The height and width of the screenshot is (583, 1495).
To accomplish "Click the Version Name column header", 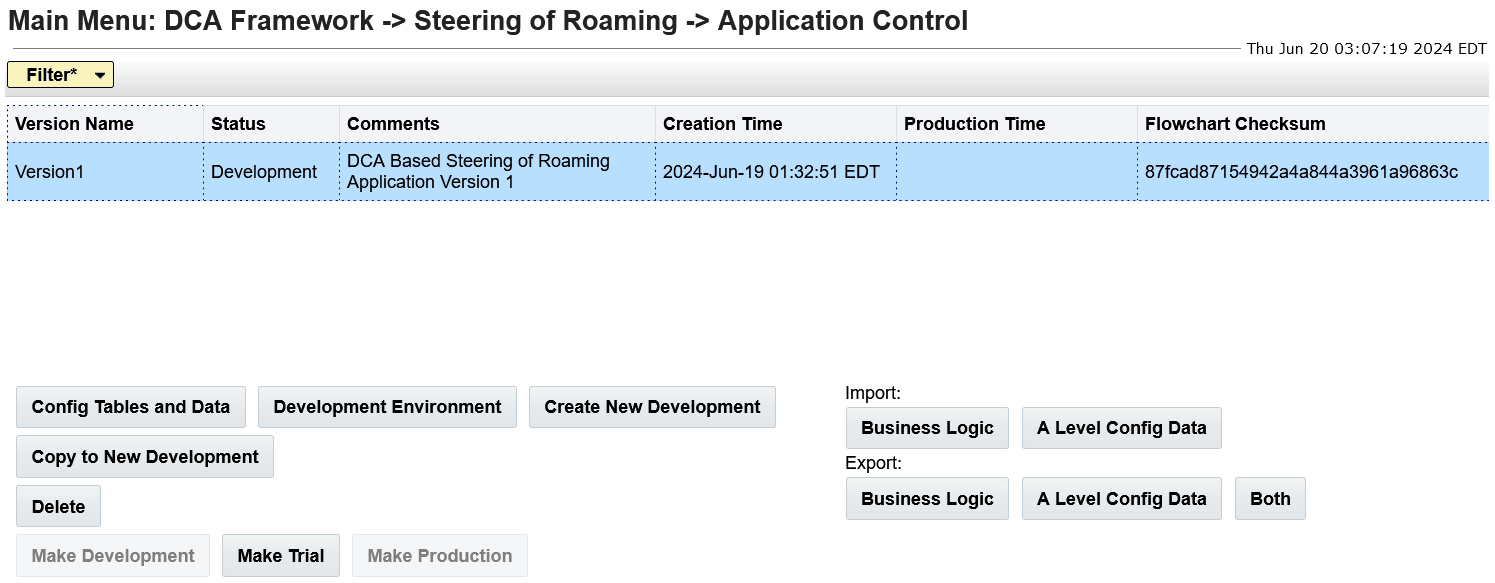I will pyautogui.click(x=74, y=123).
